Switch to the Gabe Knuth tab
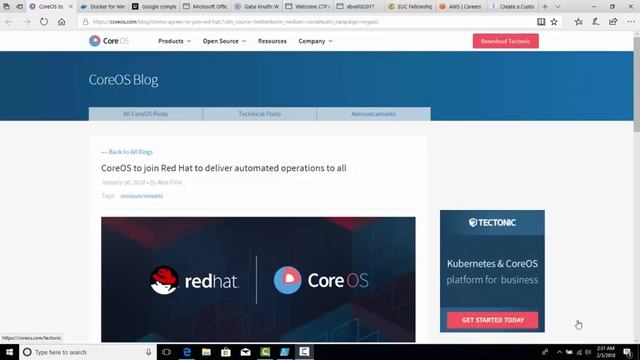The height and width of the screenshot is (360, 640). [256, 7]
